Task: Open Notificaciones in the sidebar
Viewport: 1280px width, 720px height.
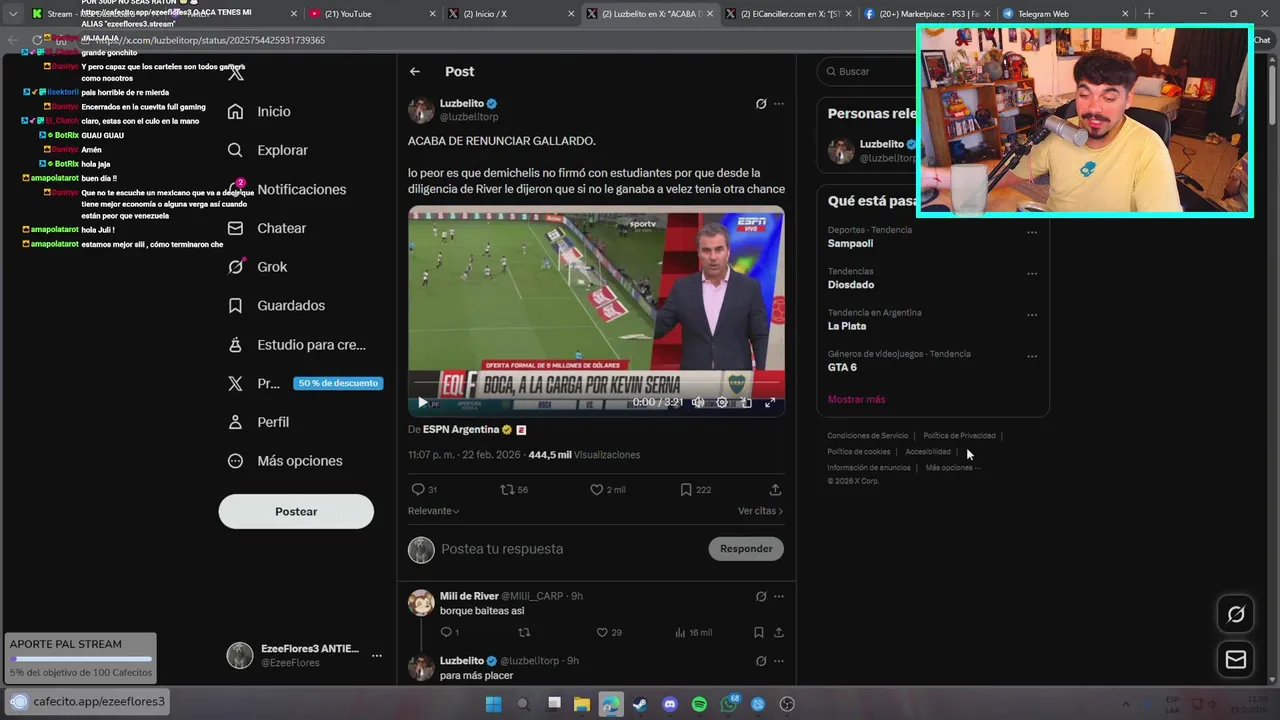Action: pos(286,189)
